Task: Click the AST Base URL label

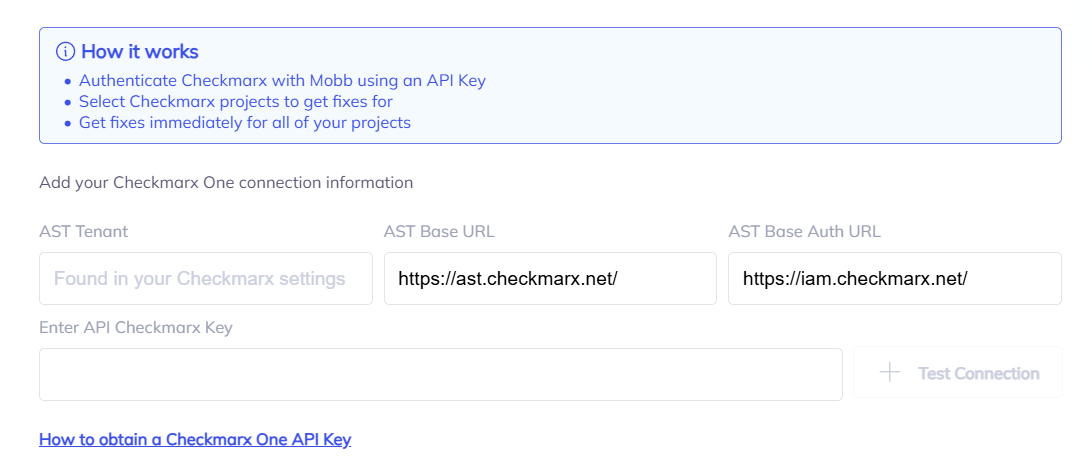Action: 439,232
